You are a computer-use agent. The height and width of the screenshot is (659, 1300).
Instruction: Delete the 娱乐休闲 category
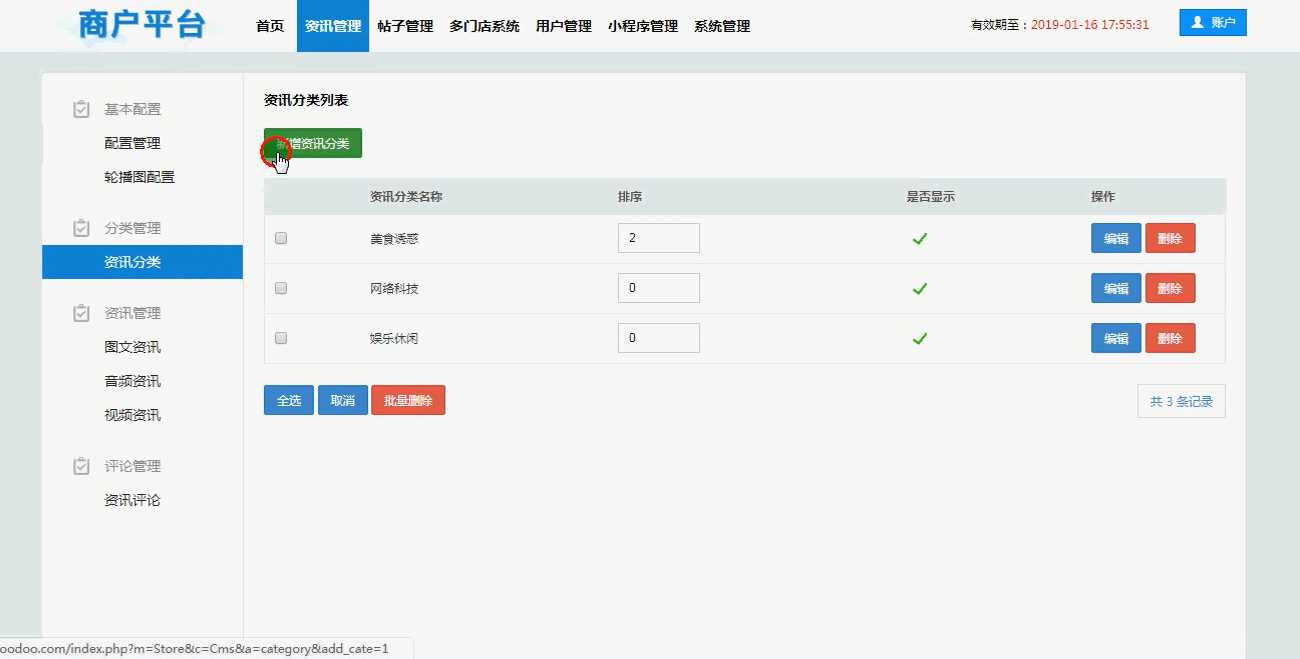(1169, 339)
